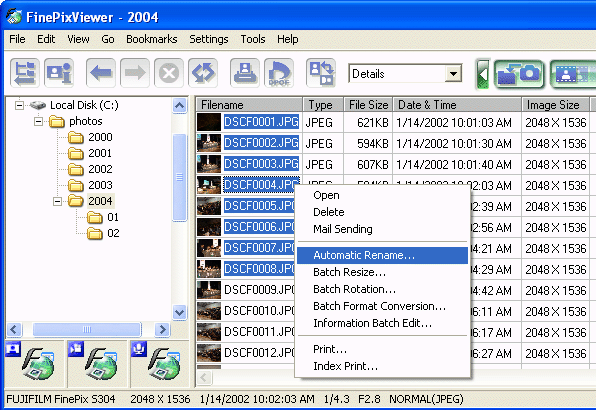This screenshot has width=596, height=410.
Task: Click the stop (X) toolbar icon
Action: (x=169, y=72)
